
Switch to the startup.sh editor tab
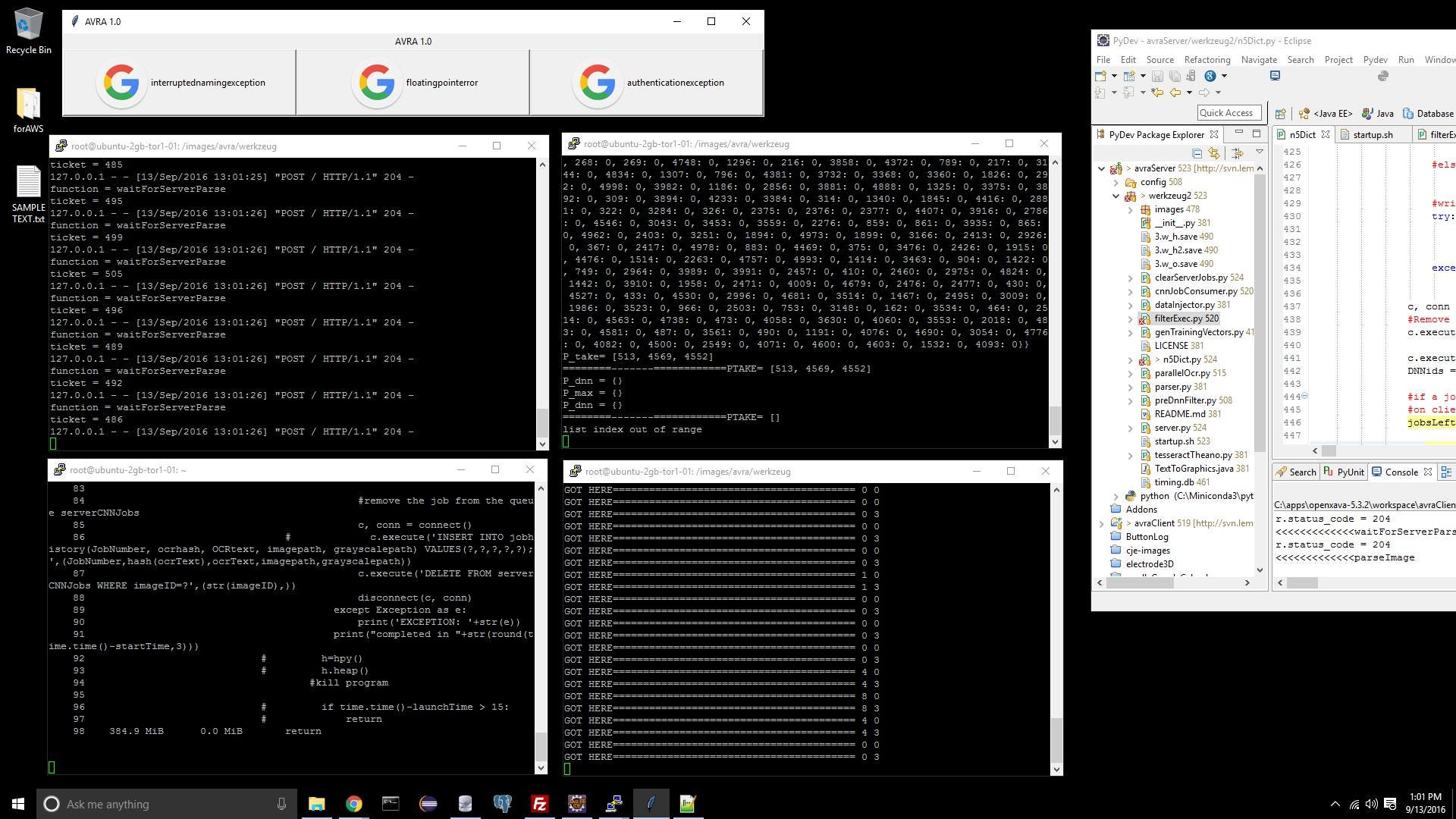click(x=1373, y=134)
